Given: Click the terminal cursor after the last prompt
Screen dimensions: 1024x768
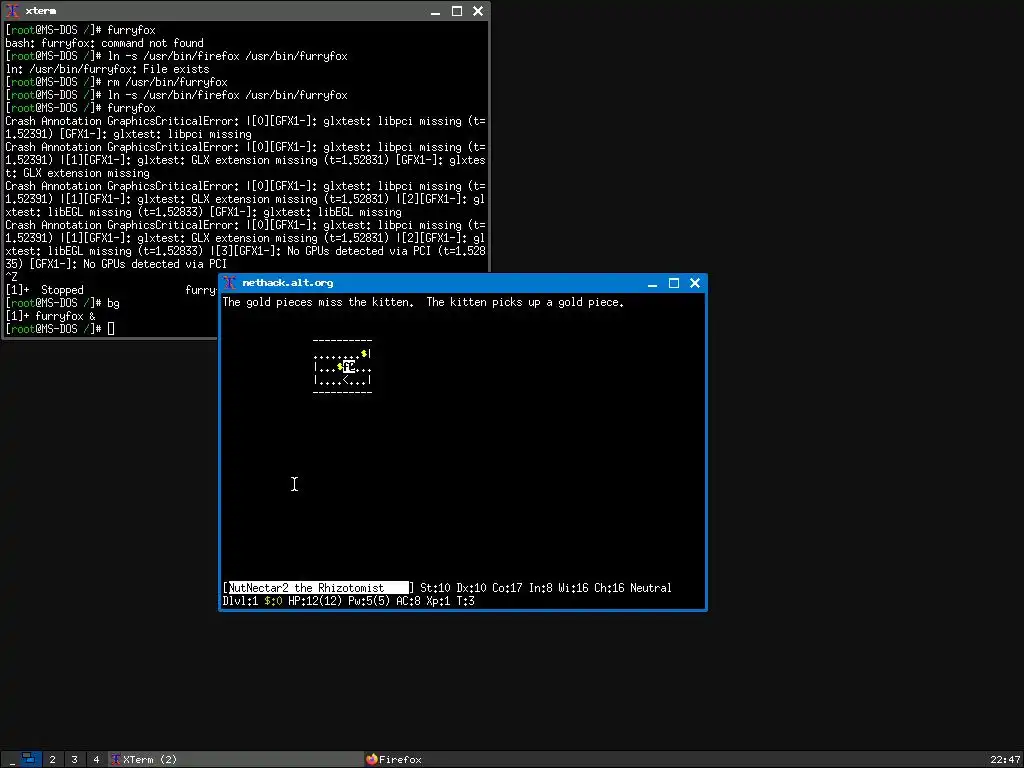Looking at the screenshot, I should (111, 328).
